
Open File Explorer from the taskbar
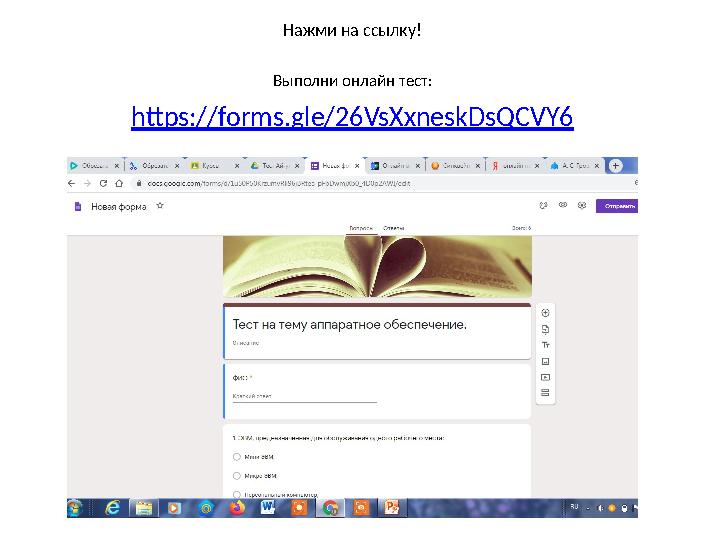pyautogui.click(x=144, y=508)
